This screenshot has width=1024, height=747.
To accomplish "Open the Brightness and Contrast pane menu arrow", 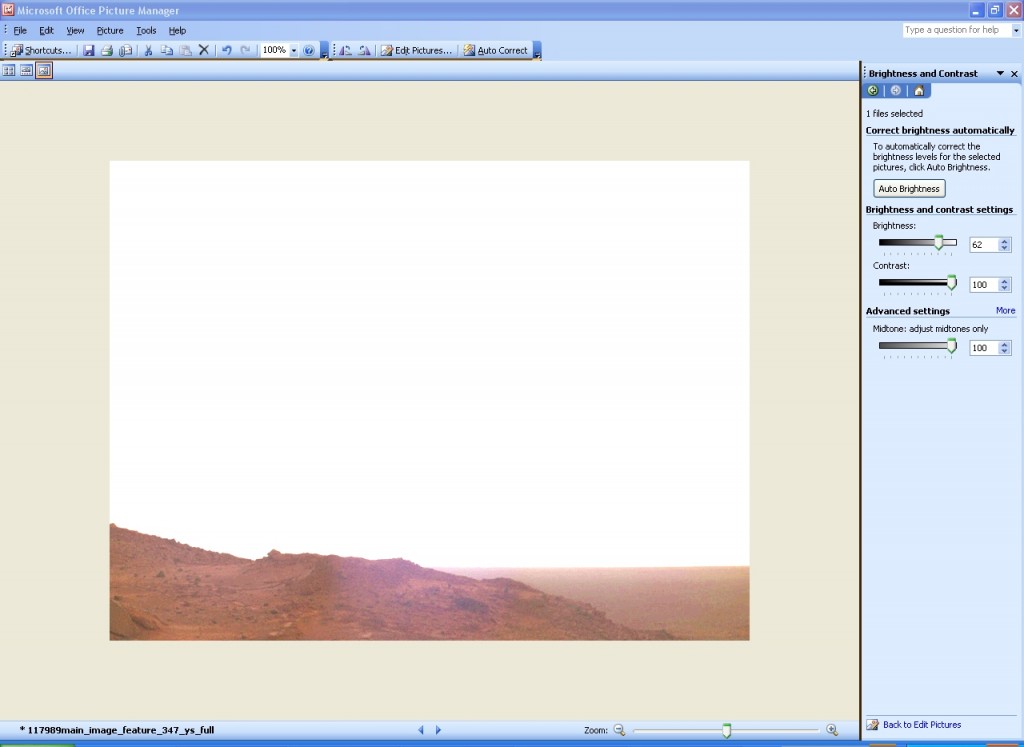I will 999,74.
